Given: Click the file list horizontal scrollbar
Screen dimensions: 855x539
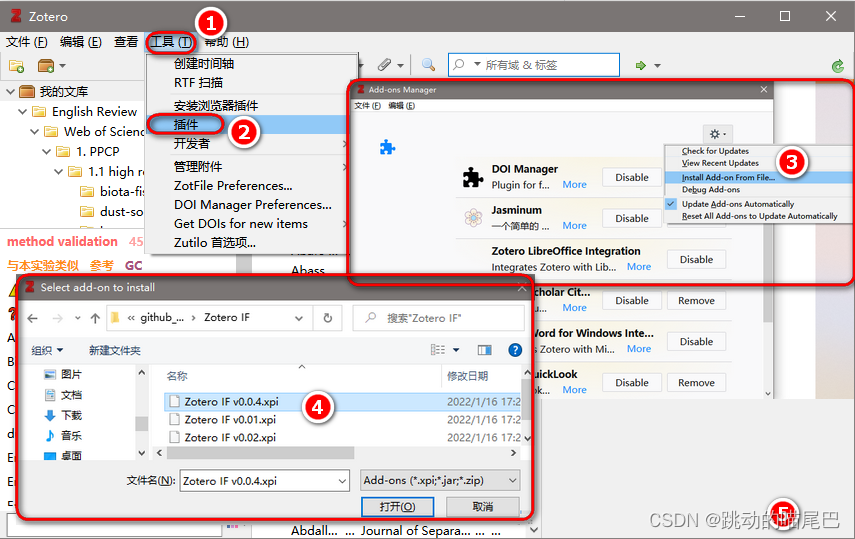Looking at the screenshot, I should (x=261, y=453).
